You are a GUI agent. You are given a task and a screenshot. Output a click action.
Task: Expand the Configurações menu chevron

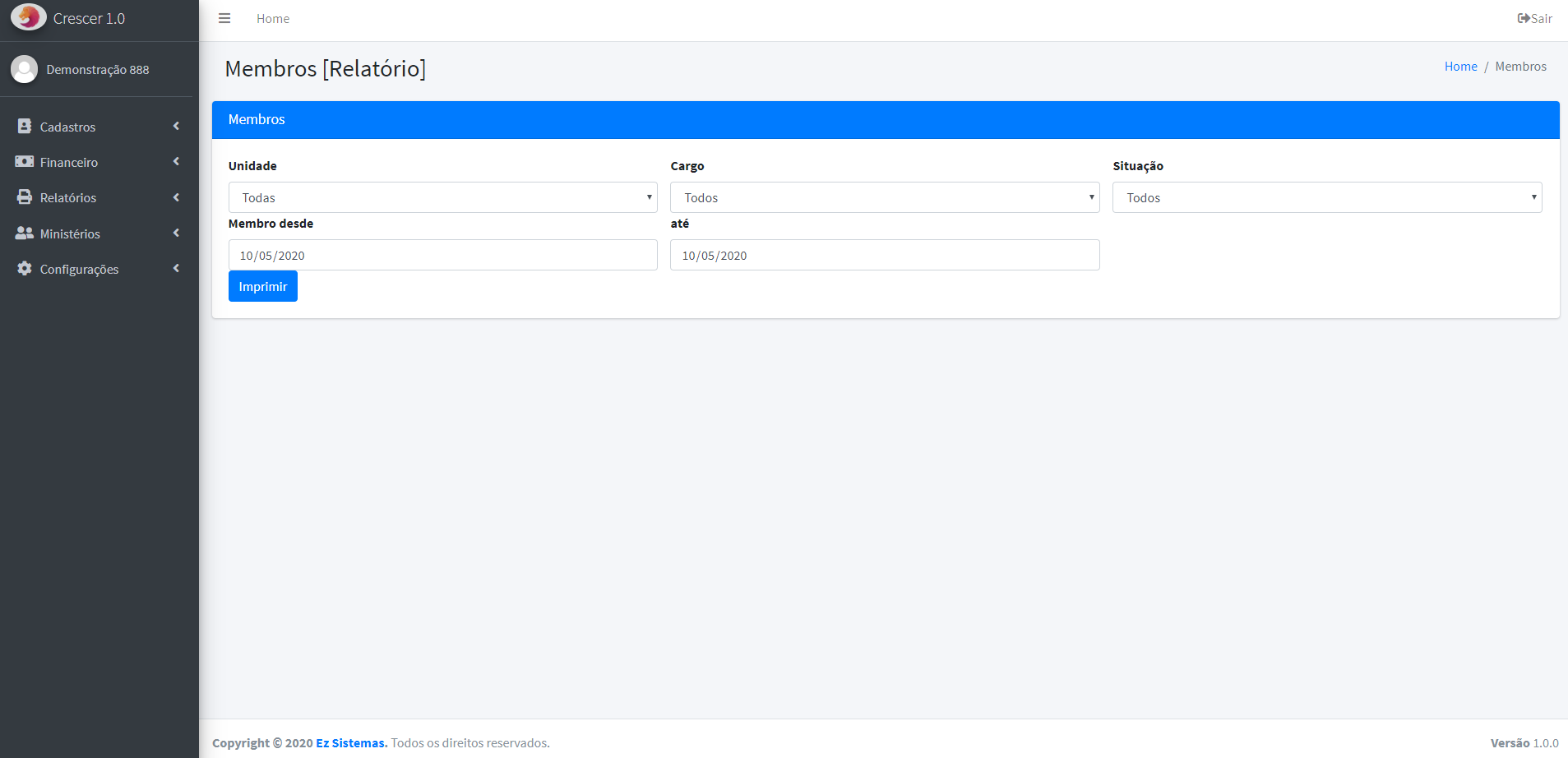176,269
